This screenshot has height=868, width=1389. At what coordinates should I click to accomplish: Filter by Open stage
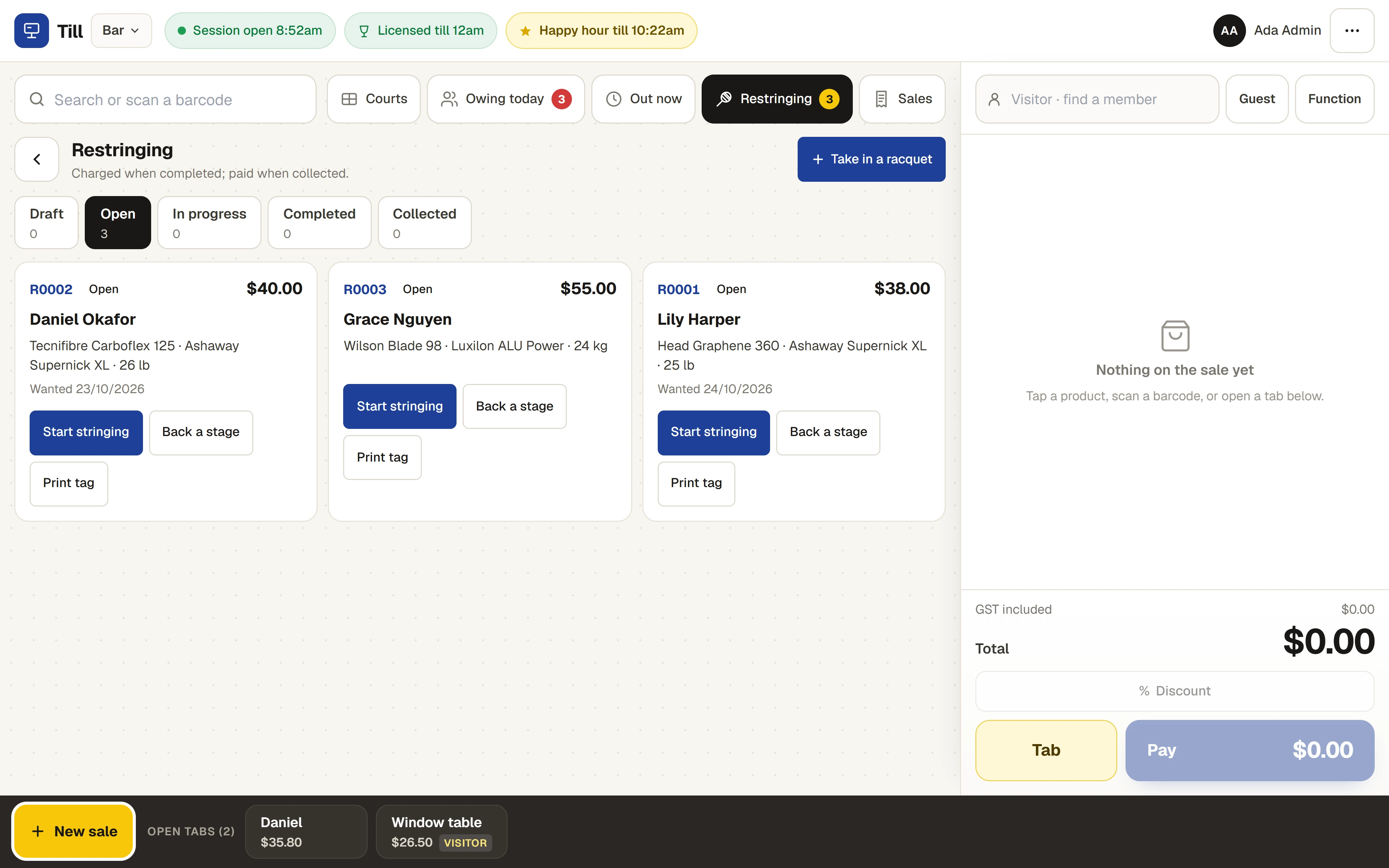coord(118,223)
